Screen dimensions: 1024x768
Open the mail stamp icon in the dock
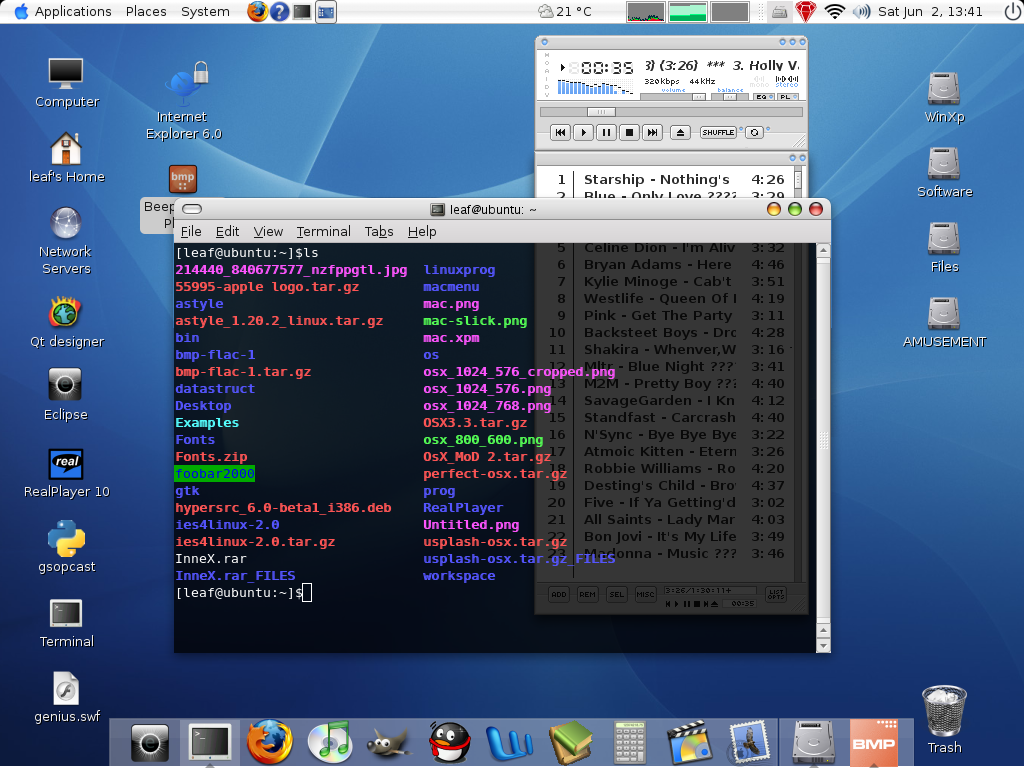(748, 742)
